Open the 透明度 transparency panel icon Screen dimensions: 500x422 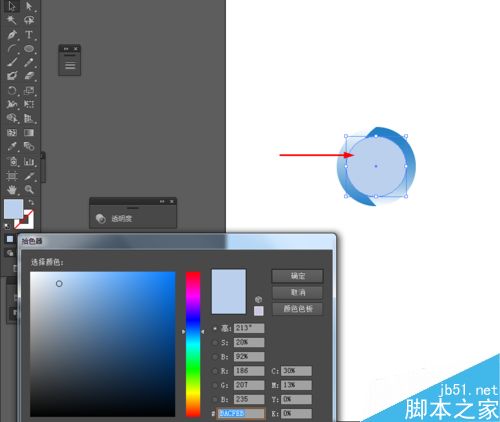coord(100,218)
